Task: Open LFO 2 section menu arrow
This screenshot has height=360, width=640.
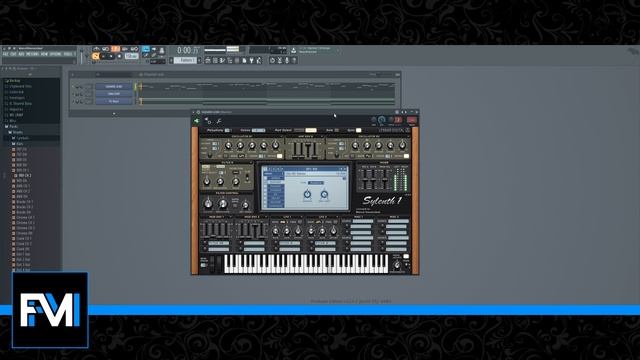Action: coord(337,217)
